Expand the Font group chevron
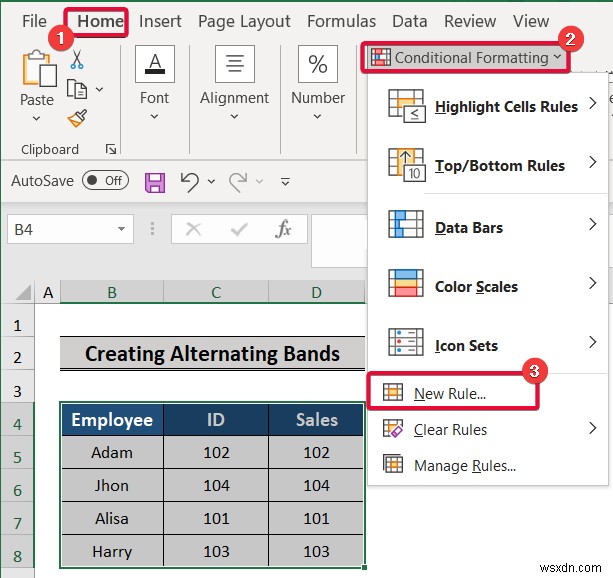 click(154, 117)
